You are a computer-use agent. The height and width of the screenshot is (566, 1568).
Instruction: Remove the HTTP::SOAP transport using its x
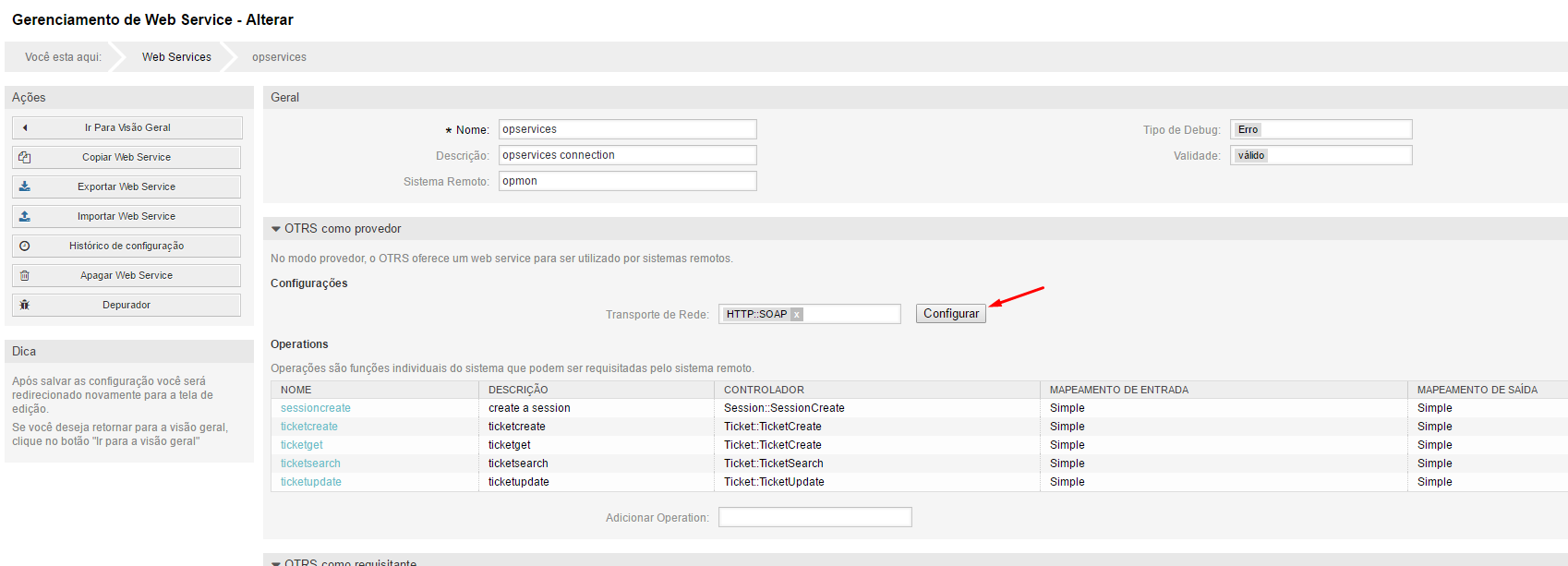796,314
